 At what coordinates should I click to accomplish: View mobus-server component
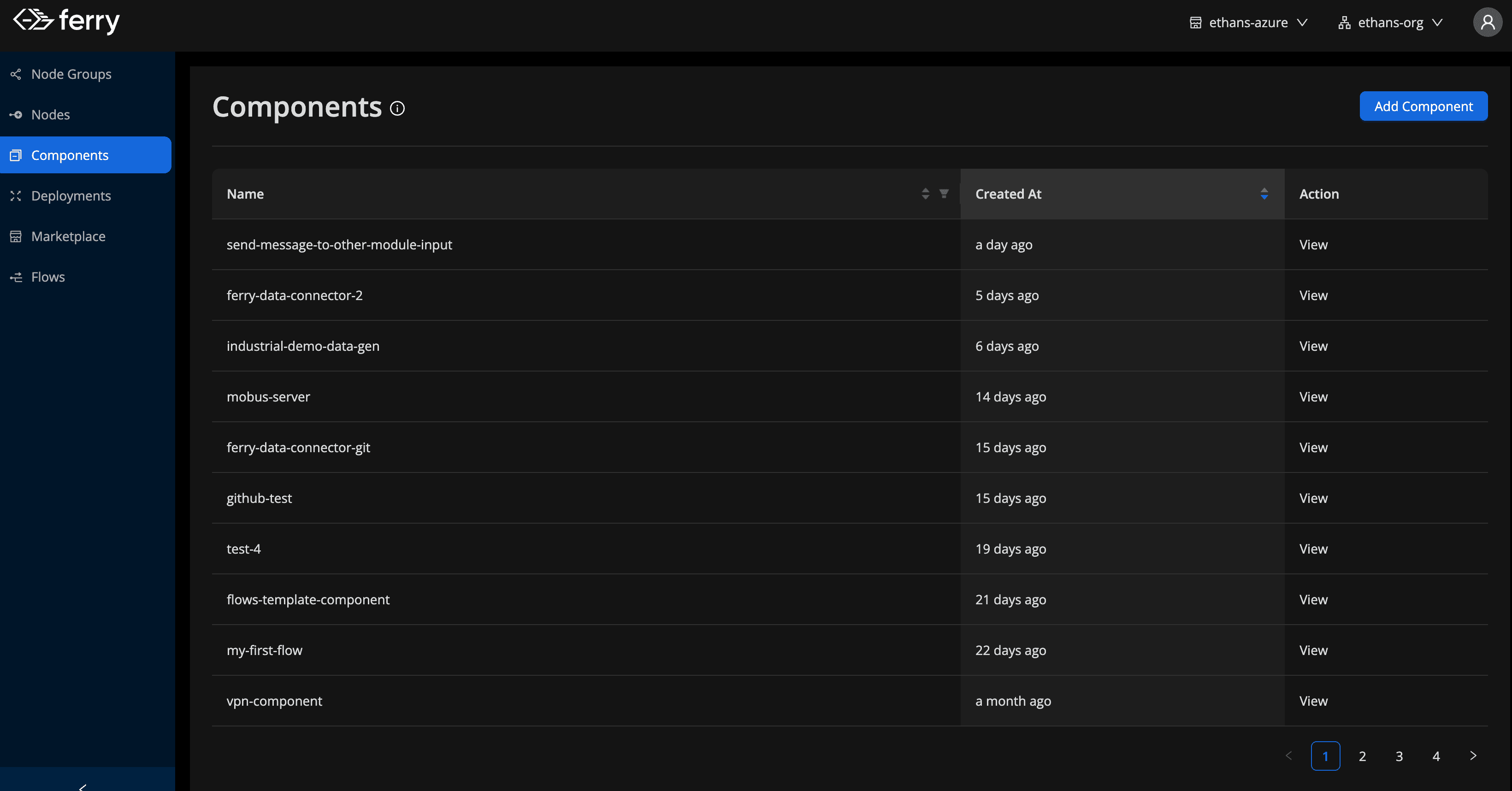1313,397
